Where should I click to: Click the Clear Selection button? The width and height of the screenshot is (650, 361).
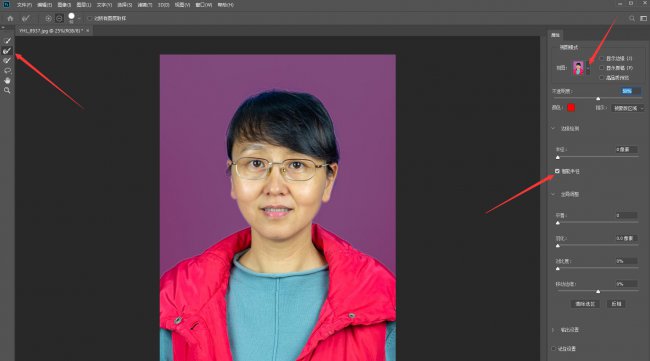pyautogui.click(x=585, y=304)
